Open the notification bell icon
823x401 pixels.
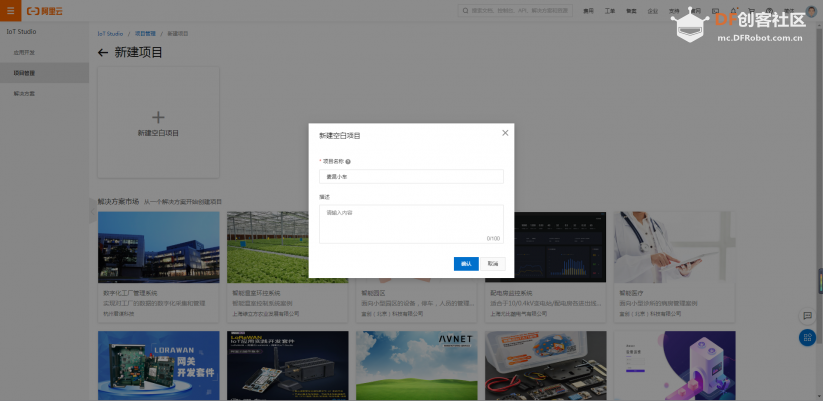(733, 10)
